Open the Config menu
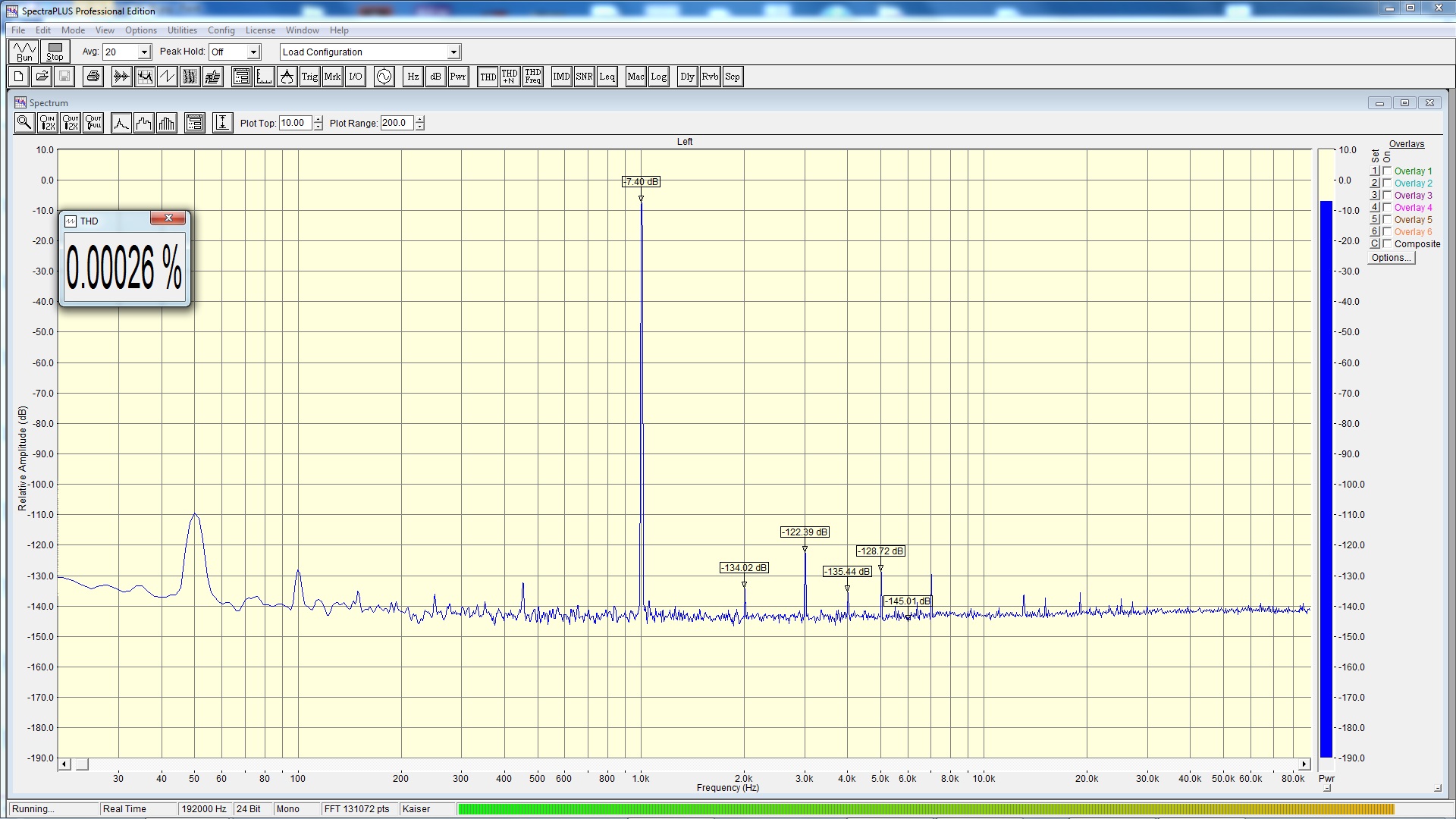1456x819 pixels. [221, 30]
